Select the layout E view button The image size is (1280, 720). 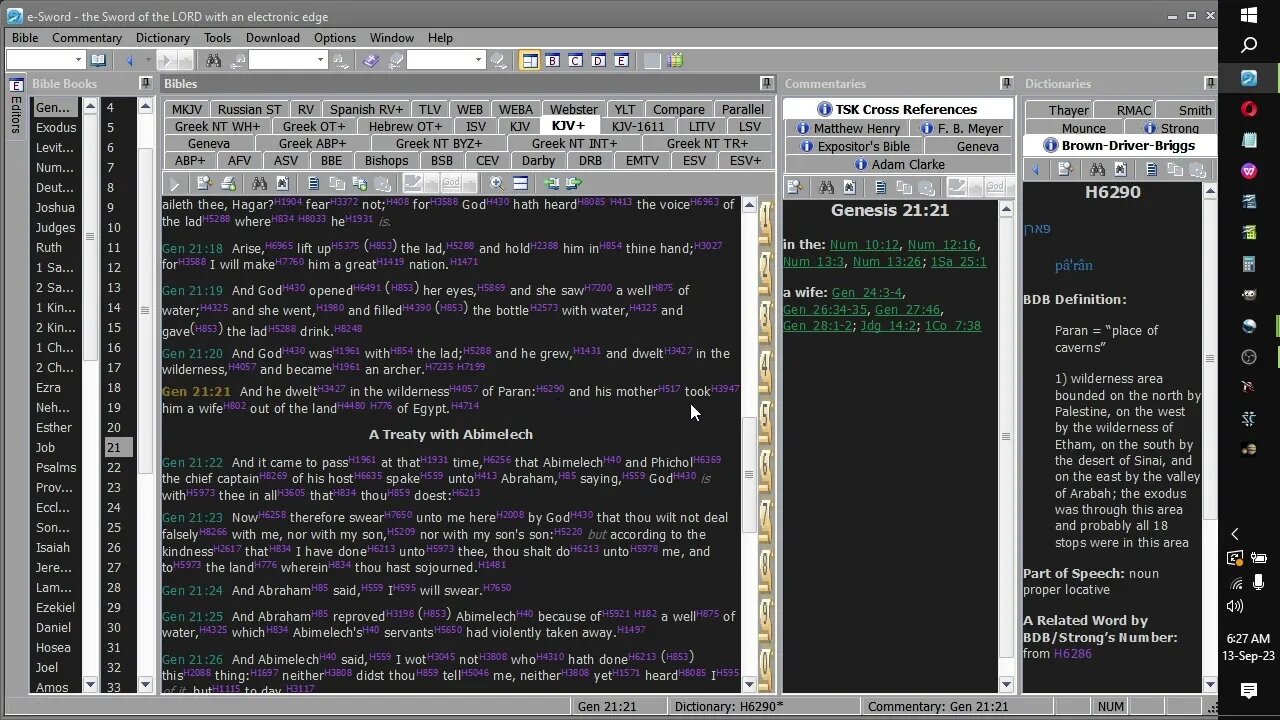pos(621,60)
